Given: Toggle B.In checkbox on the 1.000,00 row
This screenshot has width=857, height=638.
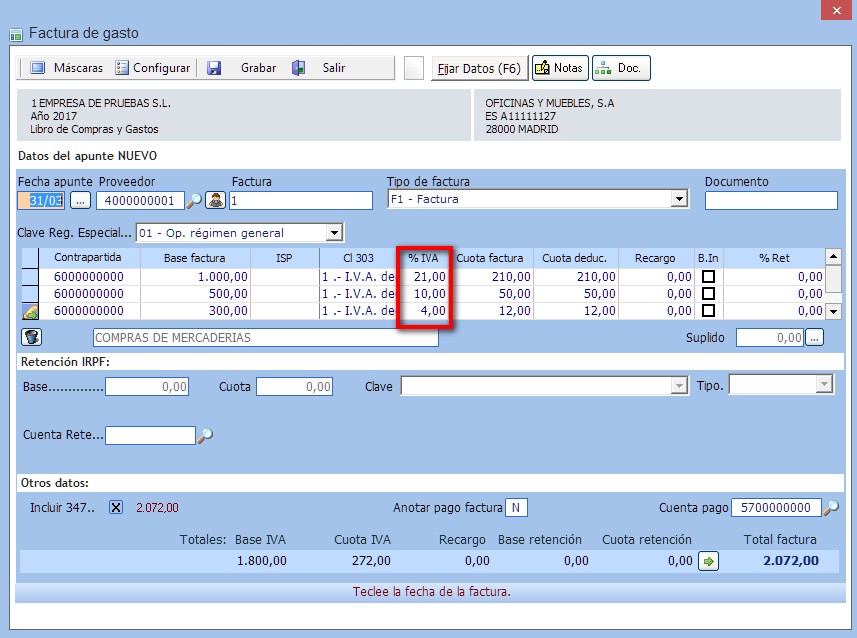Looking at the screenshot, I should (708, 277).
